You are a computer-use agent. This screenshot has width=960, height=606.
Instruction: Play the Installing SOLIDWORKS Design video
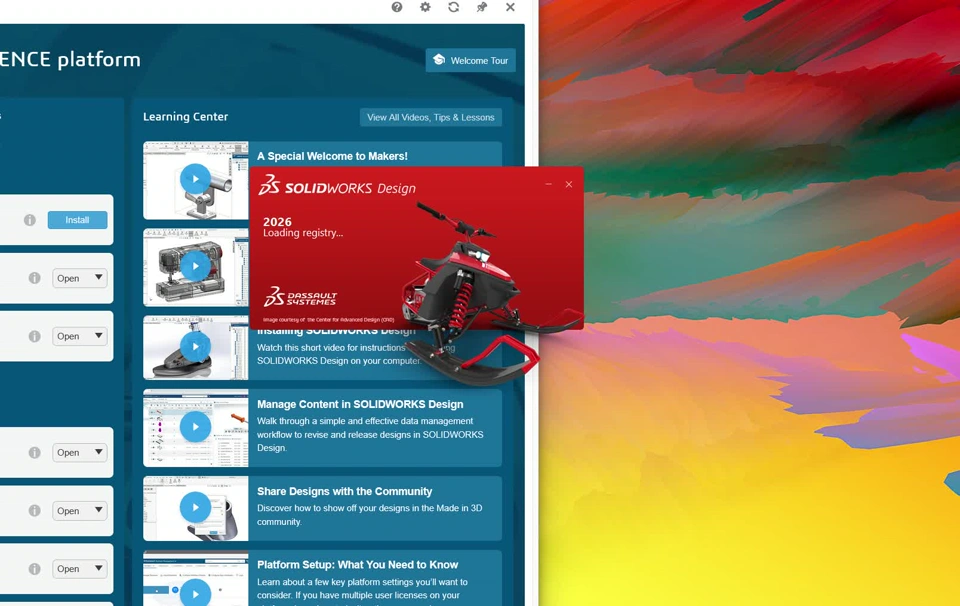[195, 346]
